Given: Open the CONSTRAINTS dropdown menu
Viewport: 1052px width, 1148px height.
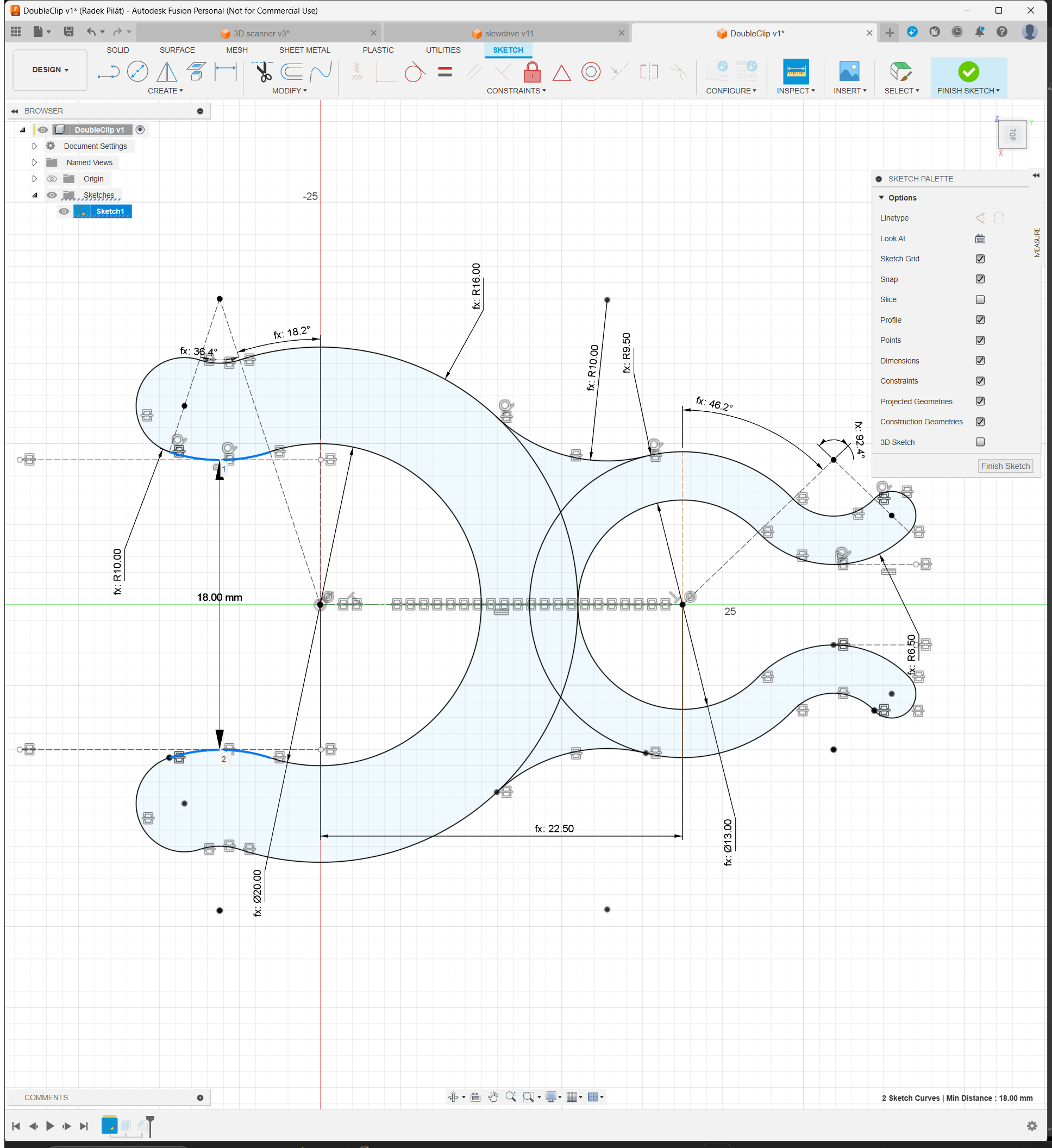Looking at the screenshot, I should pyautogui.click(x=516, y=91).
